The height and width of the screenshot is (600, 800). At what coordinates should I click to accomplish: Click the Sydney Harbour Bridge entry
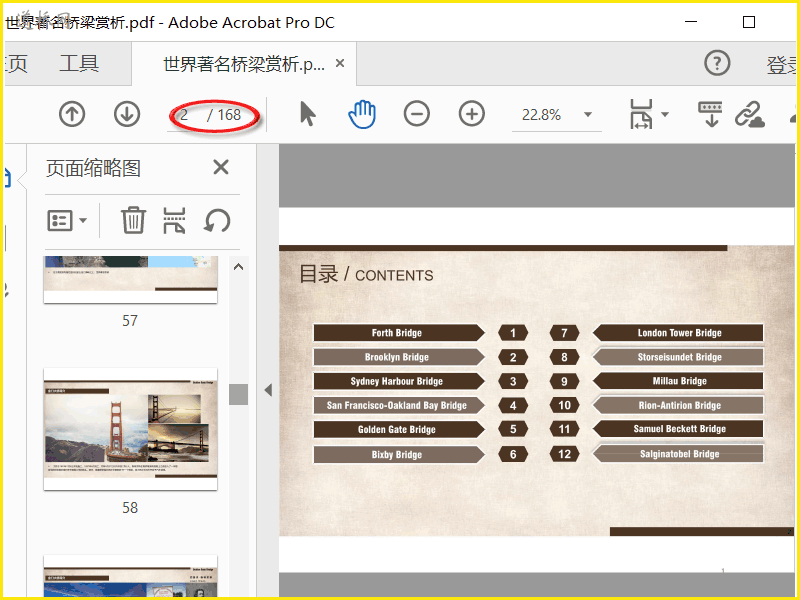point(398,381)
